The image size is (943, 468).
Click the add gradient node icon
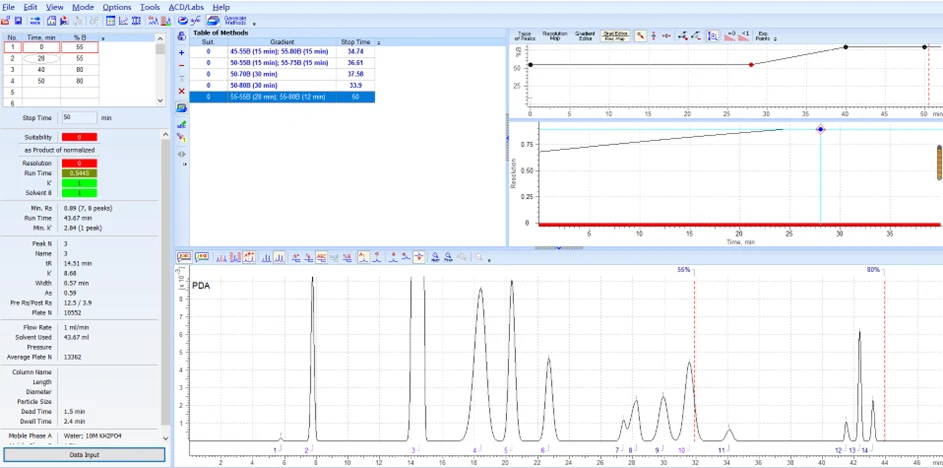[683, 36]
